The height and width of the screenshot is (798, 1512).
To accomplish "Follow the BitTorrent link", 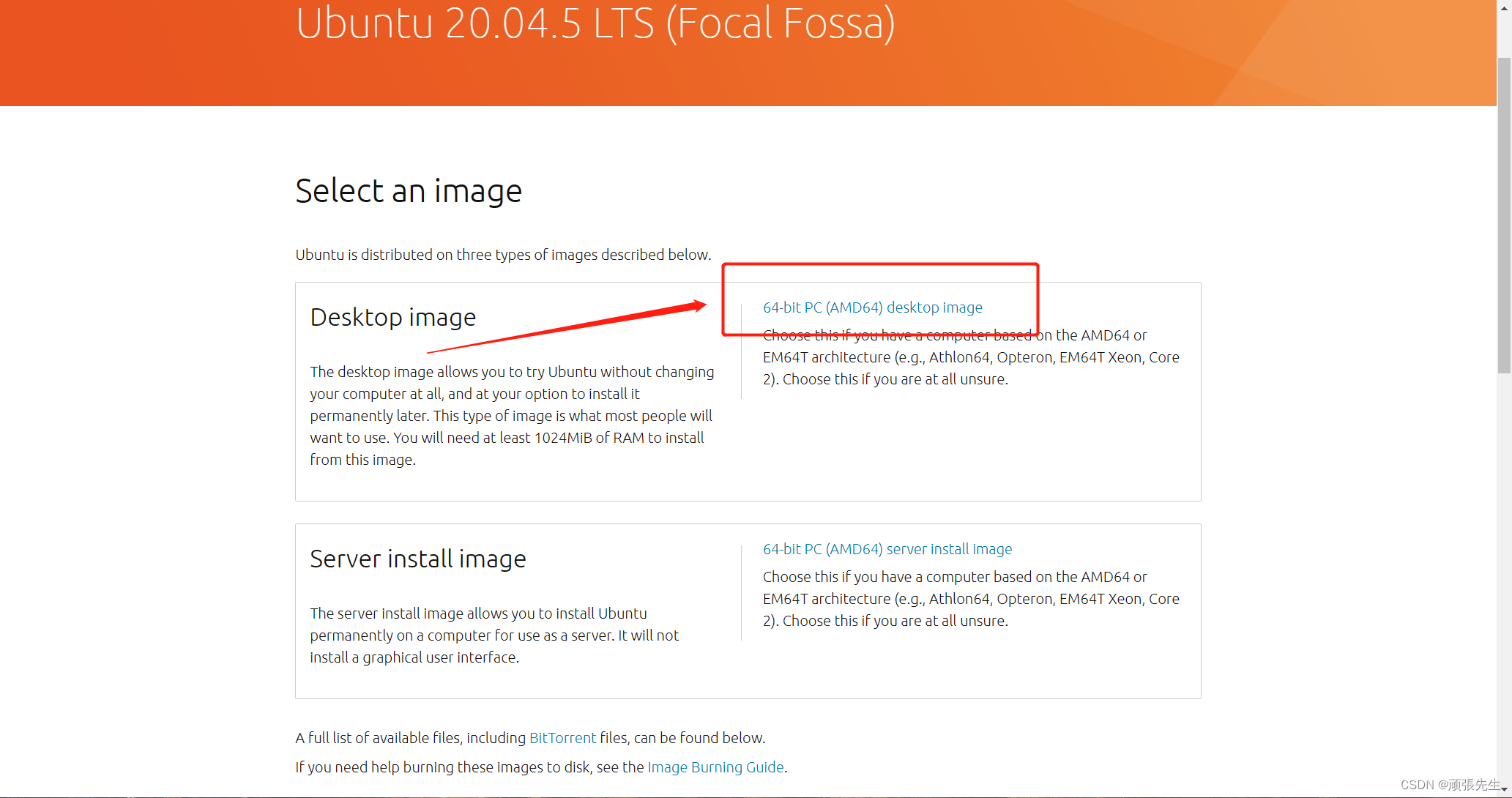I will point(562,738).
